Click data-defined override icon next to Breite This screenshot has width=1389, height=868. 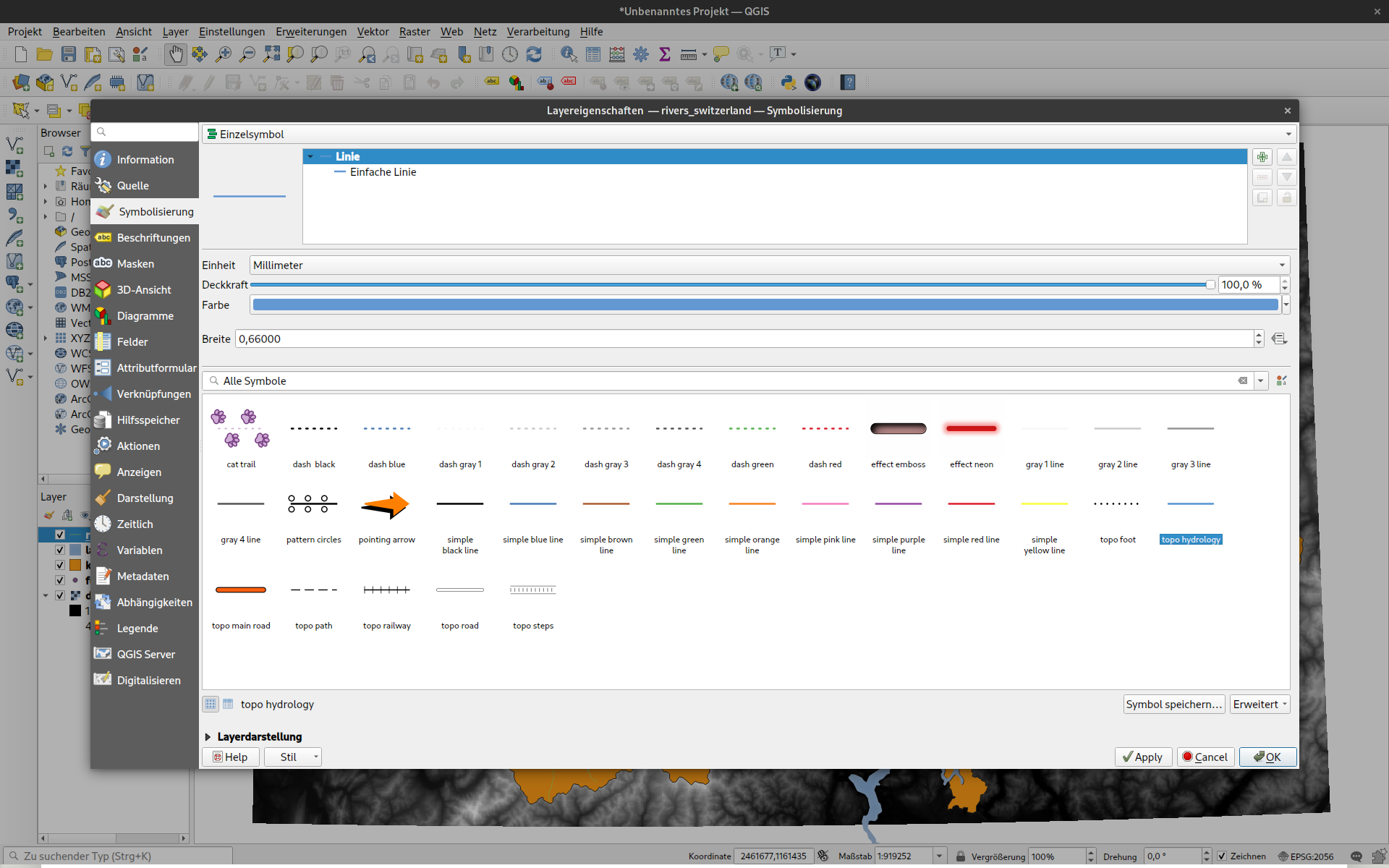click(1279, 339)
